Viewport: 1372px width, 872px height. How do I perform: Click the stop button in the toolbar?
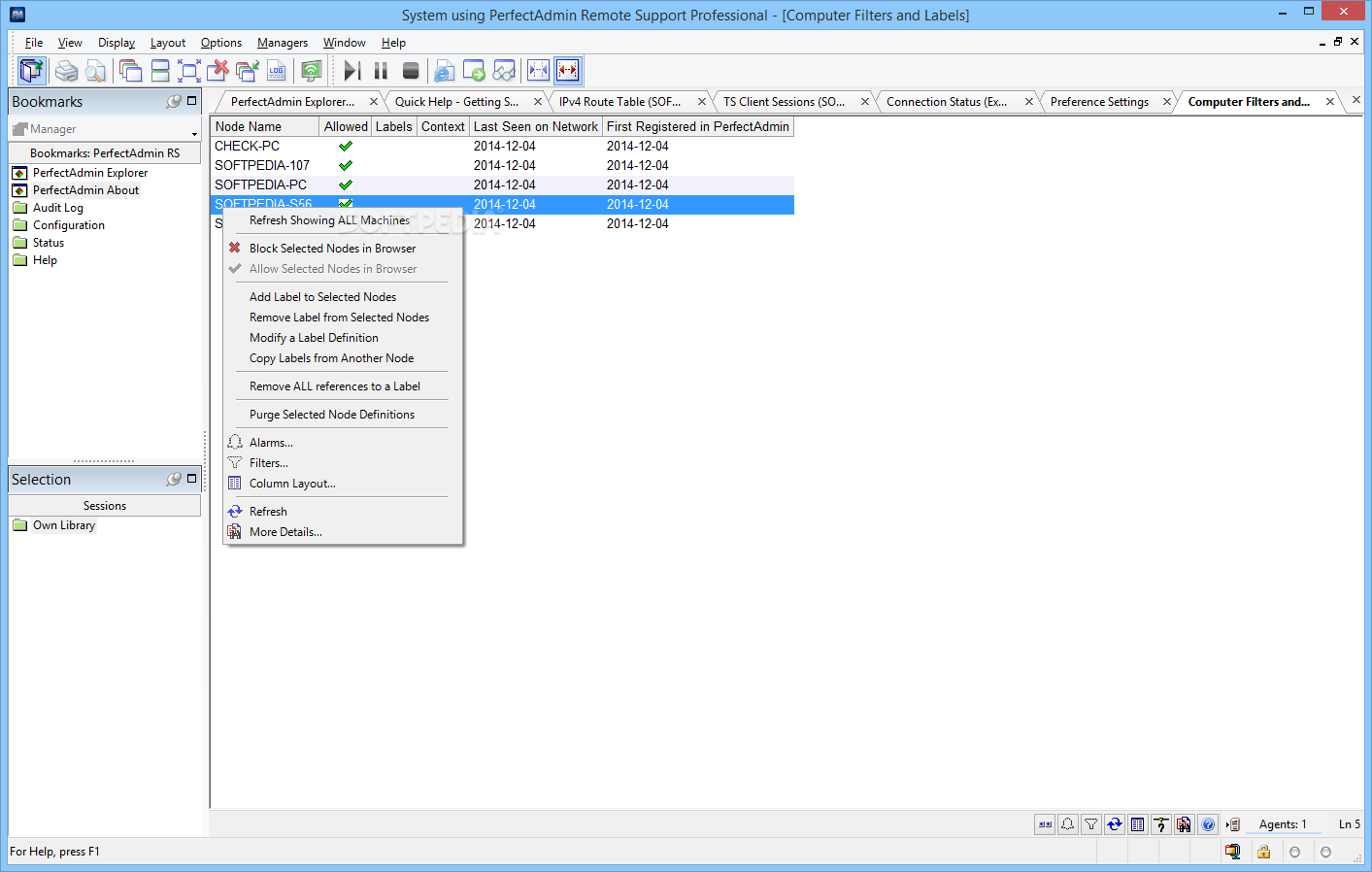point(411,71)
